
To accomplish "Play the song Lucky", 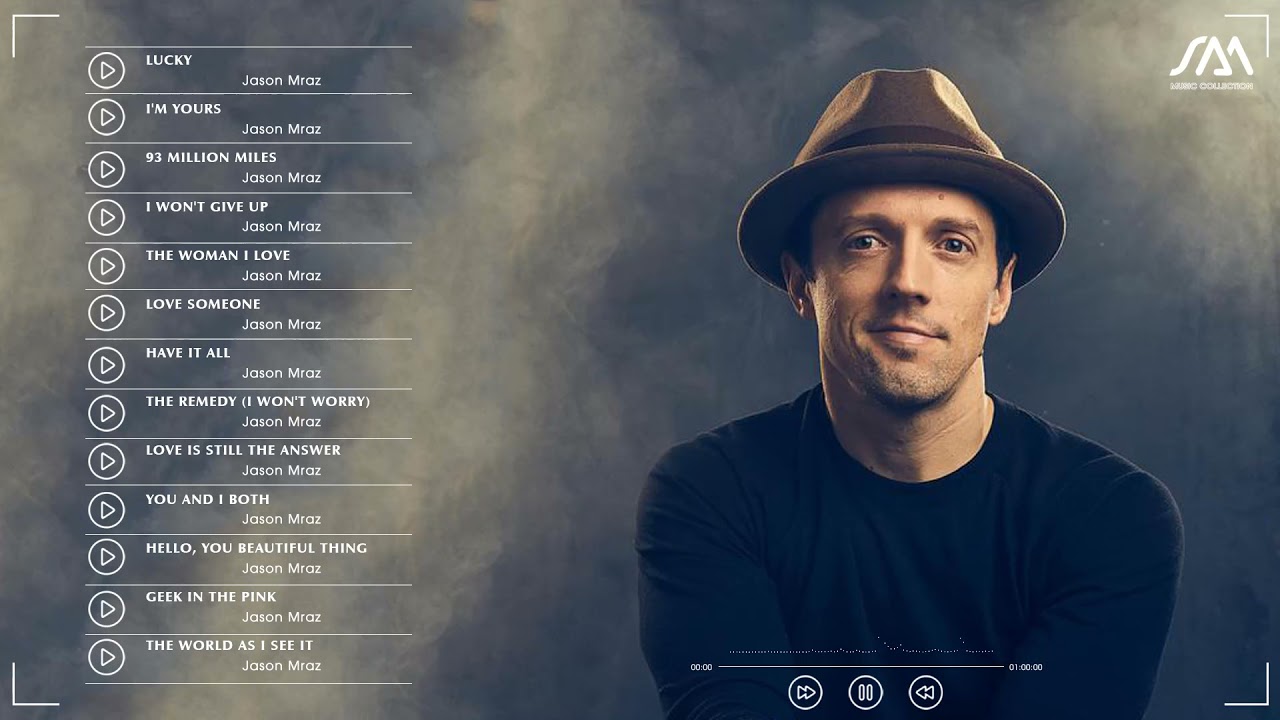I will pos(106,70).
